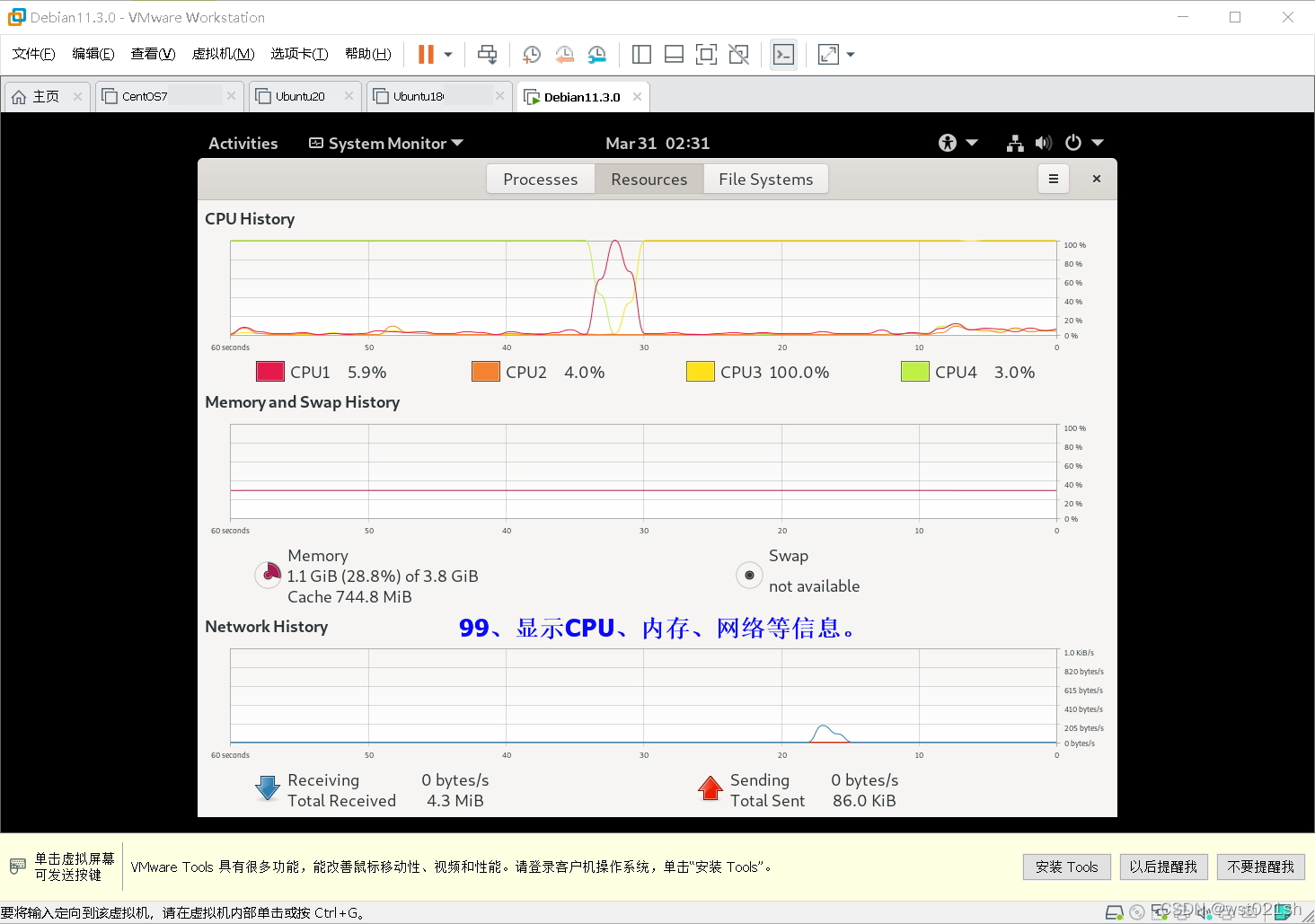This screenshot has height=924, width=1315.
Task: Click the CD/DVD device status icon
Action: pos(1137,913)
